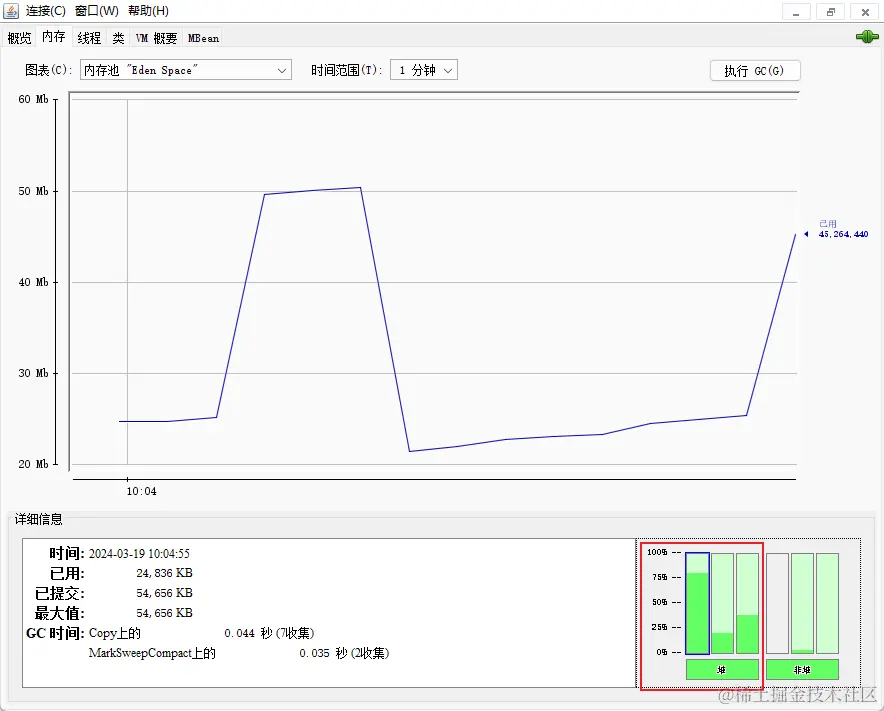Click the green 堆 heap button
The image size is (884, 711).
(x=722, y=670)
